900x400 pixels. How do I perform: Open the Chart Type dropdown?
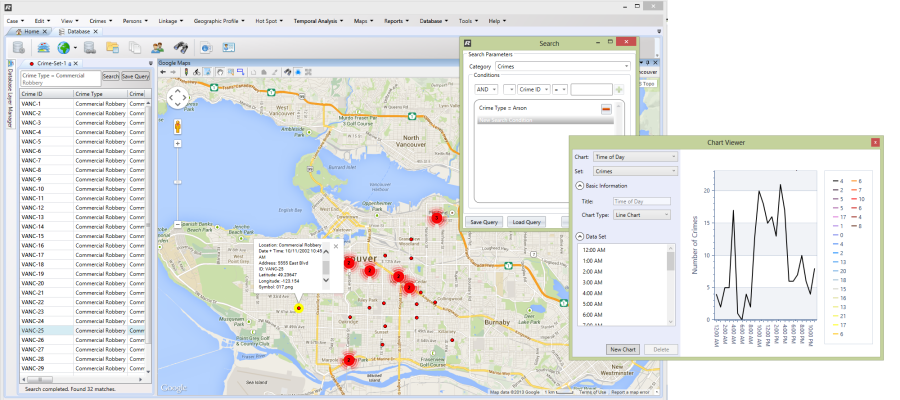[x=644, y=214]
